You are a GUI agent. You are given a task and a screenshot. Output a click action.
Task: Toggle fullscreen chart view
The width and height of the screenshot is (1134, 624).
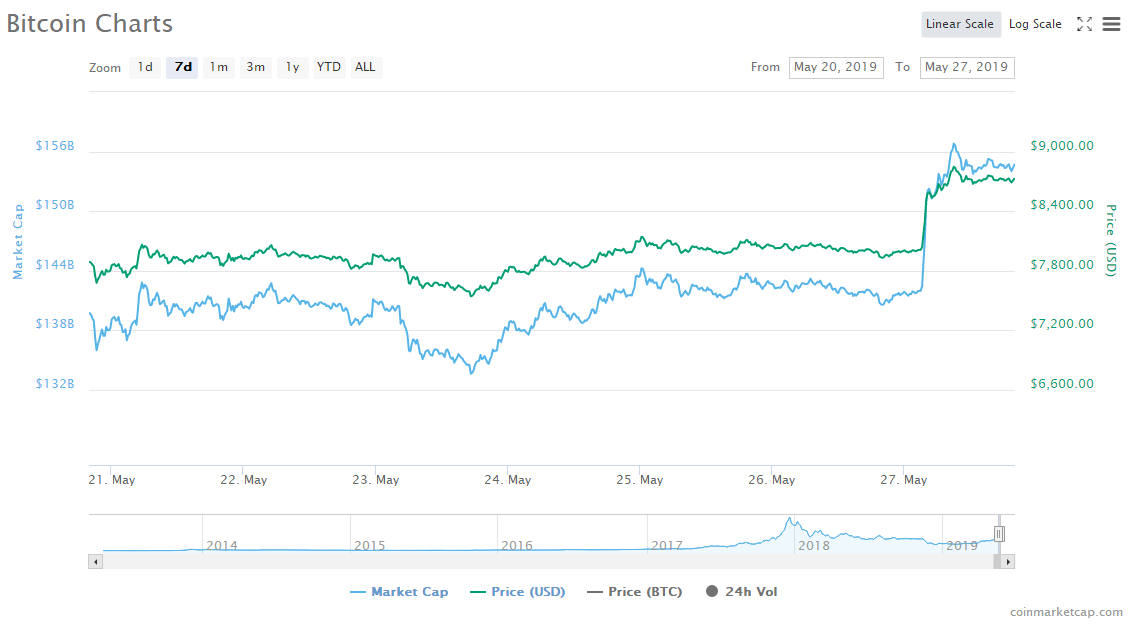click(x=1084, y=24)
